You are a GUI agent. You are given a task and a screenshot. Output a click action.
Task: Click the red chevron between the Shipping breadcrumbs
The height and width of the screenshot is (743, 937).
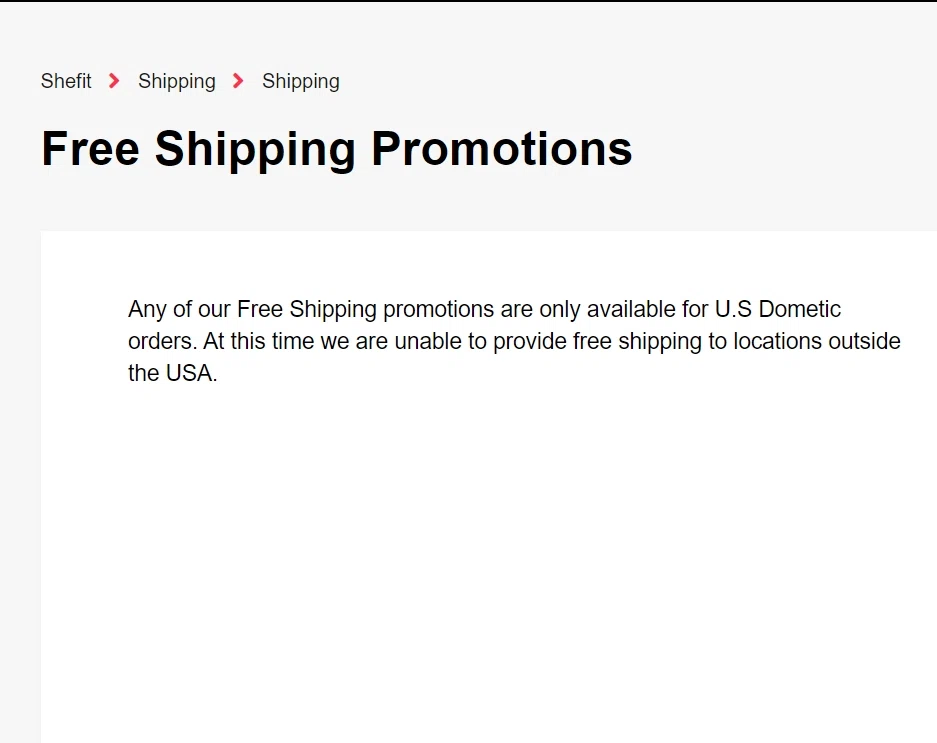[238, 81]
